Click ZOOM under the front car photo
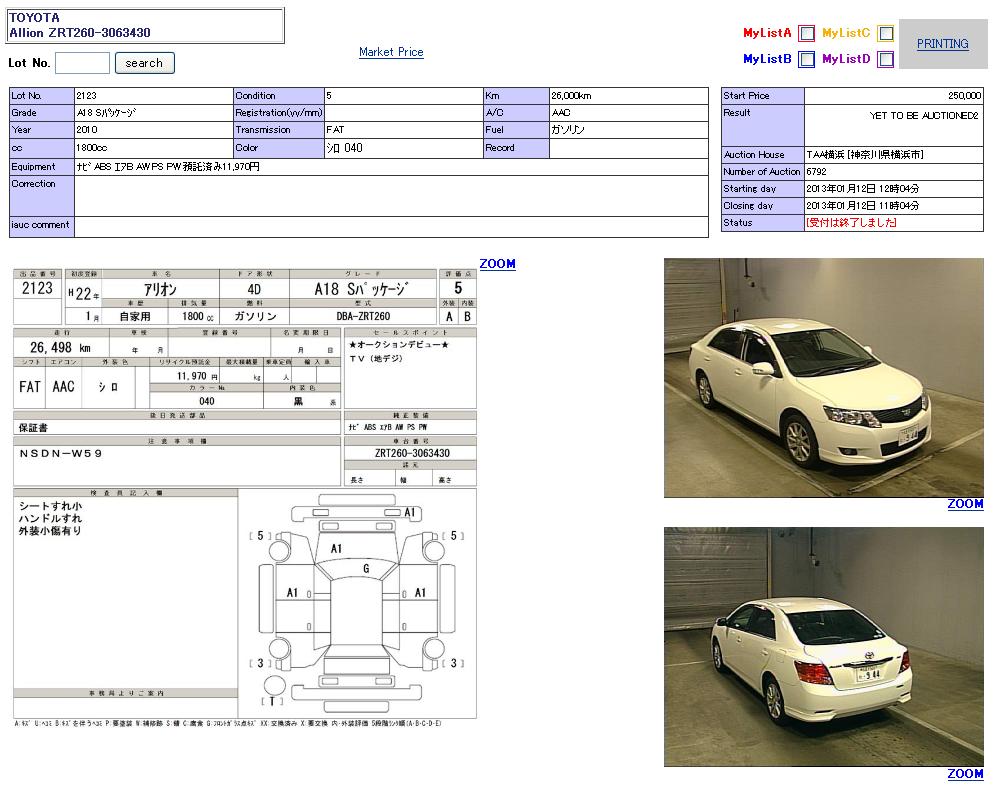The image size is (1004, 792). [965, 504]
